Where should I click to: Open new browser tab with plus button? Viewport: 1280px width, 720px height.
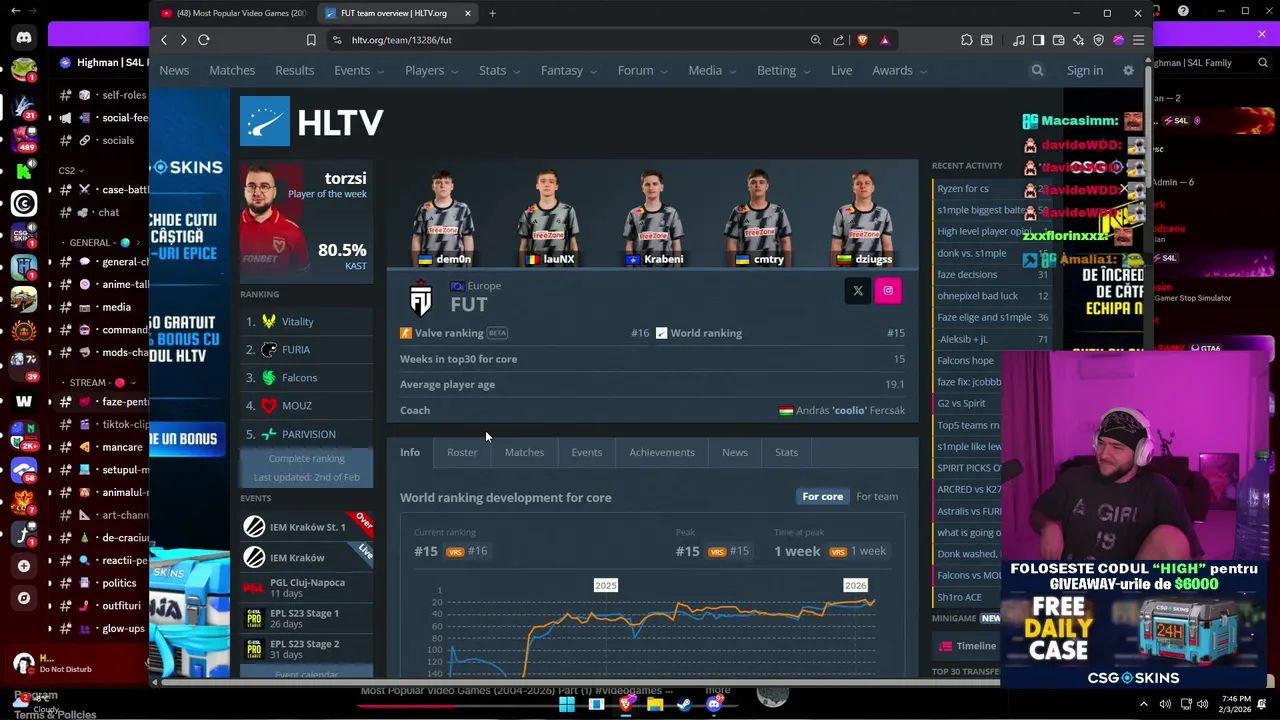tap(492, 13)
